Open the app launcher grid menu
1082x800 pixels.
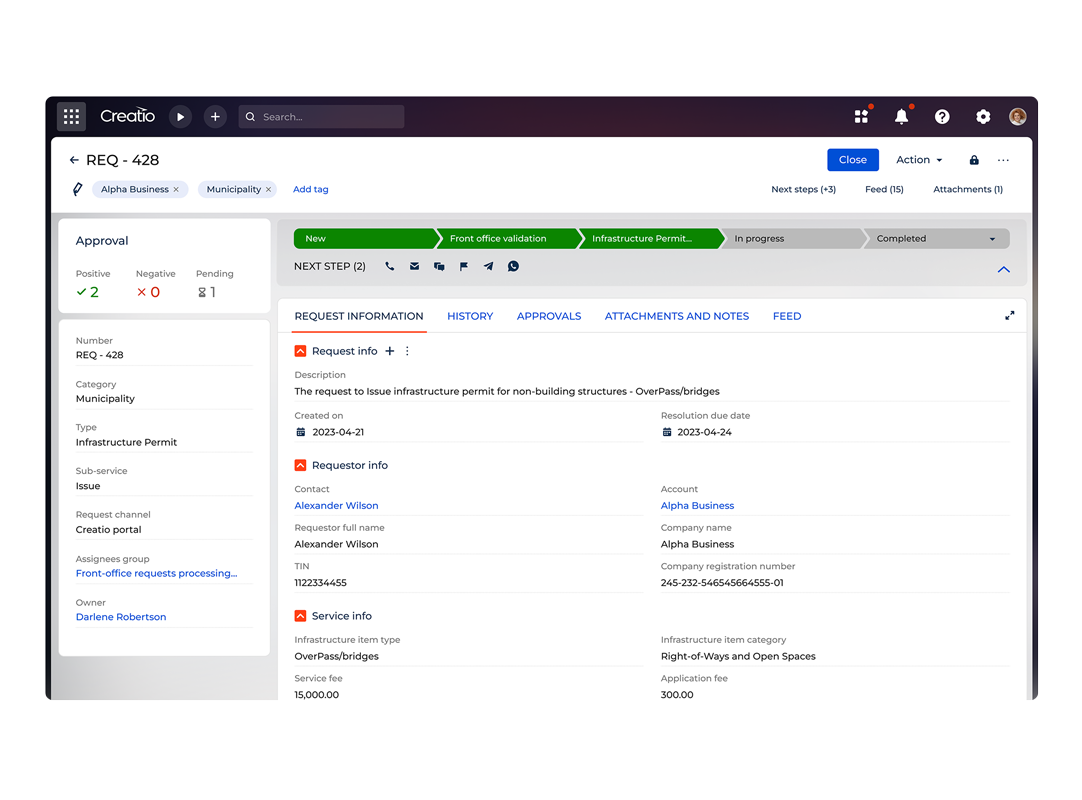(71, 117)
